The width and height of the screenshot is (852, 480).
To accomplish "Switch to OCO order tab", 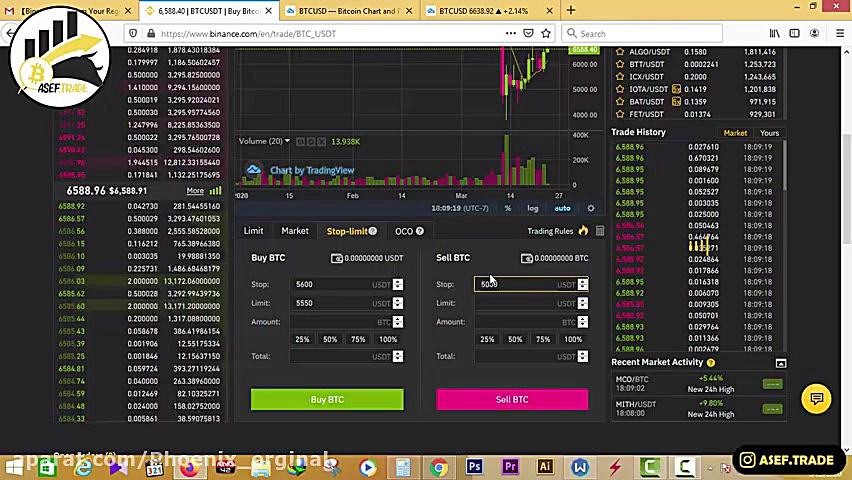I will 404,231.
